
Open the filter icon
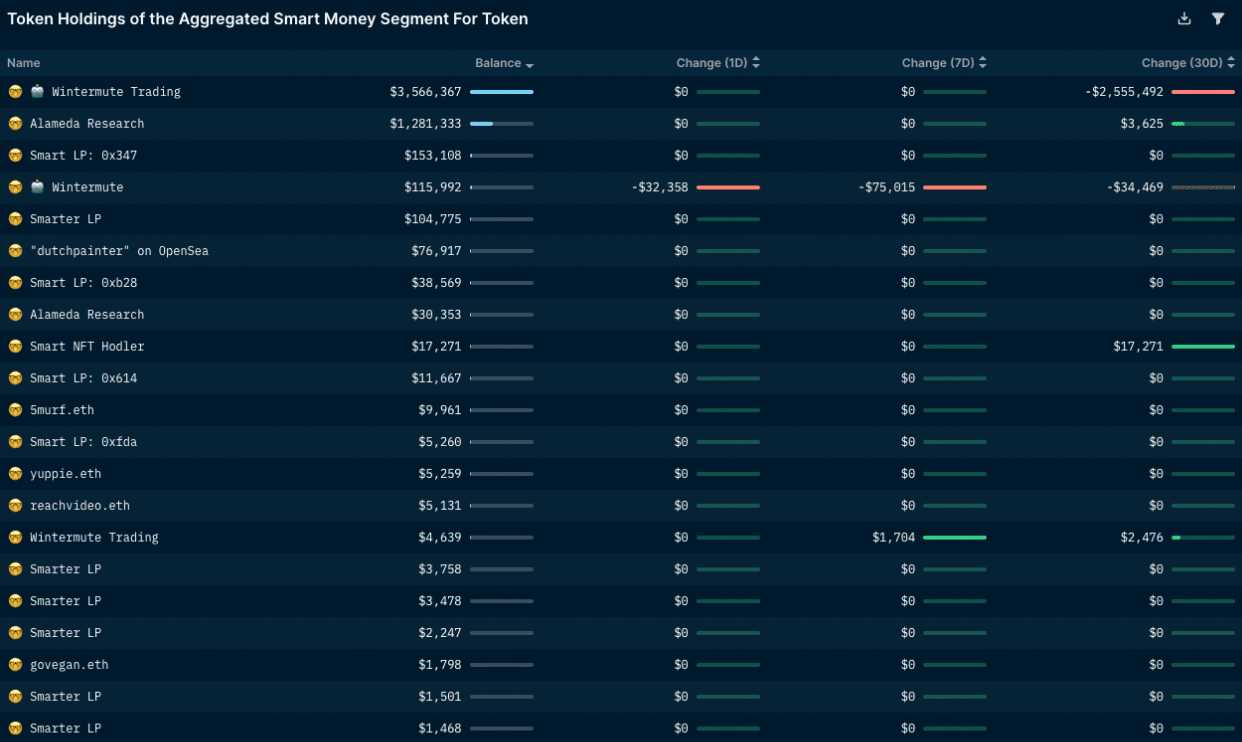click(x=1218, y=18)
